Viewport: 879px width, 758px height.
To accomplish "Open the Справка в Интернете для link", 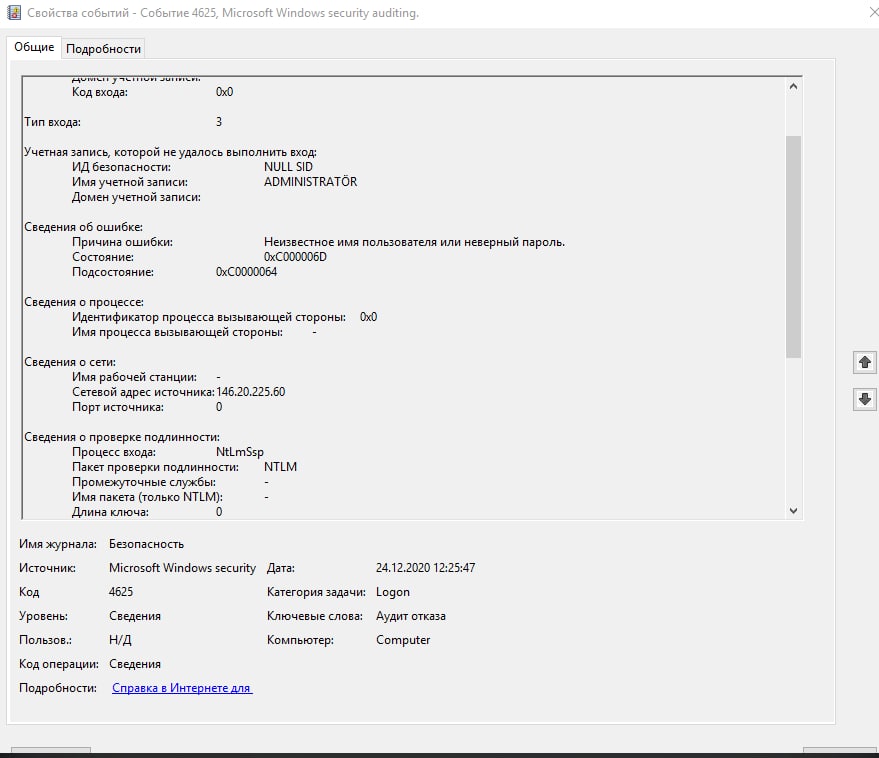I will 182,688.
